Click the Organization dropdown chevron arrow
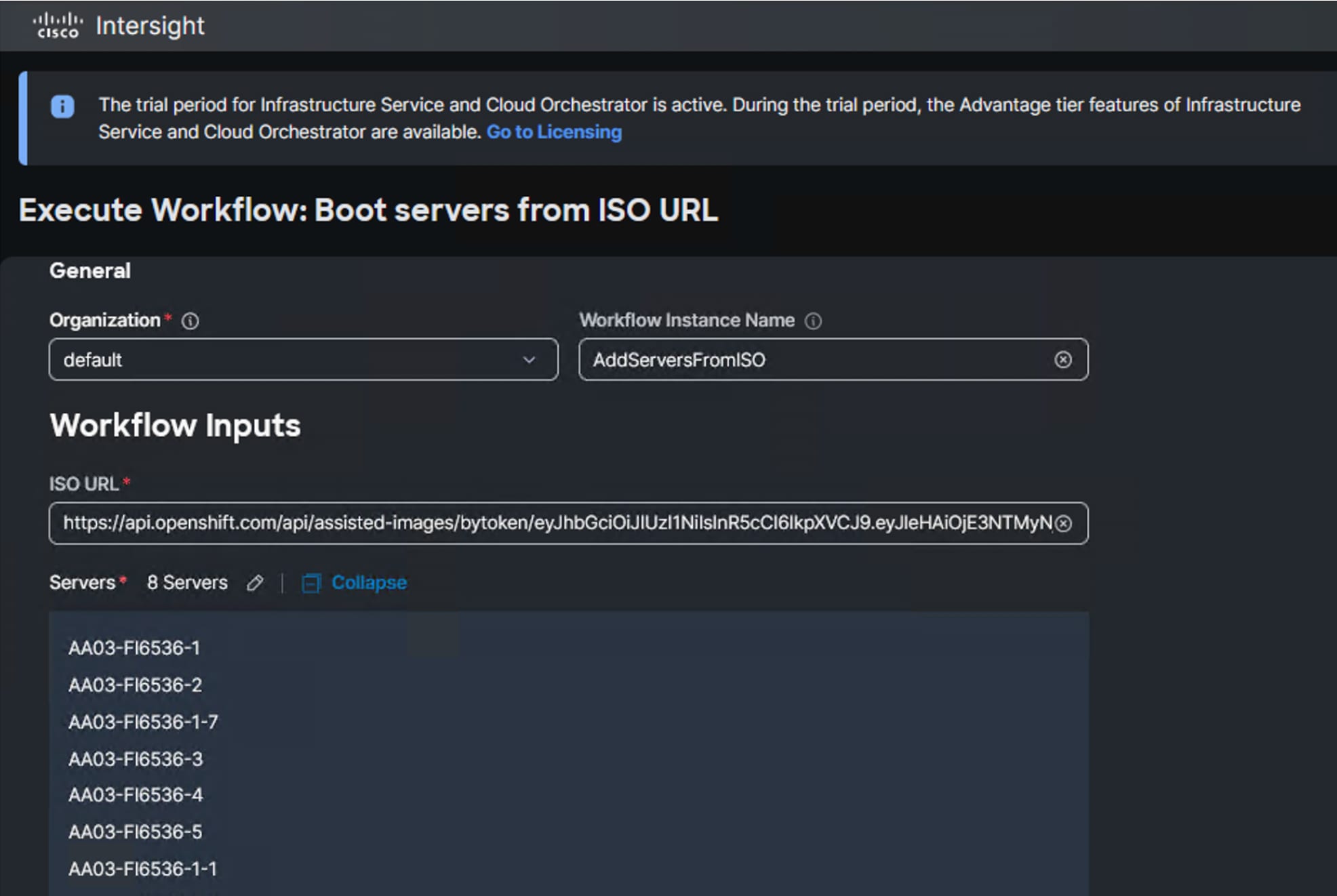Screen dimensions: 1337x896 pos(530,360)
